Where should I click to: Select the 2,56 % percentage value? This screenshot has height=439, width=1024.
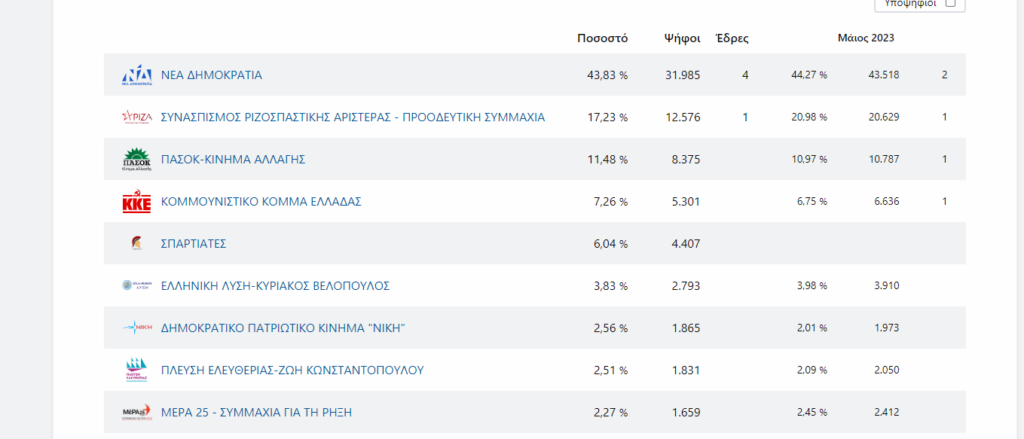tap(611, 328)
